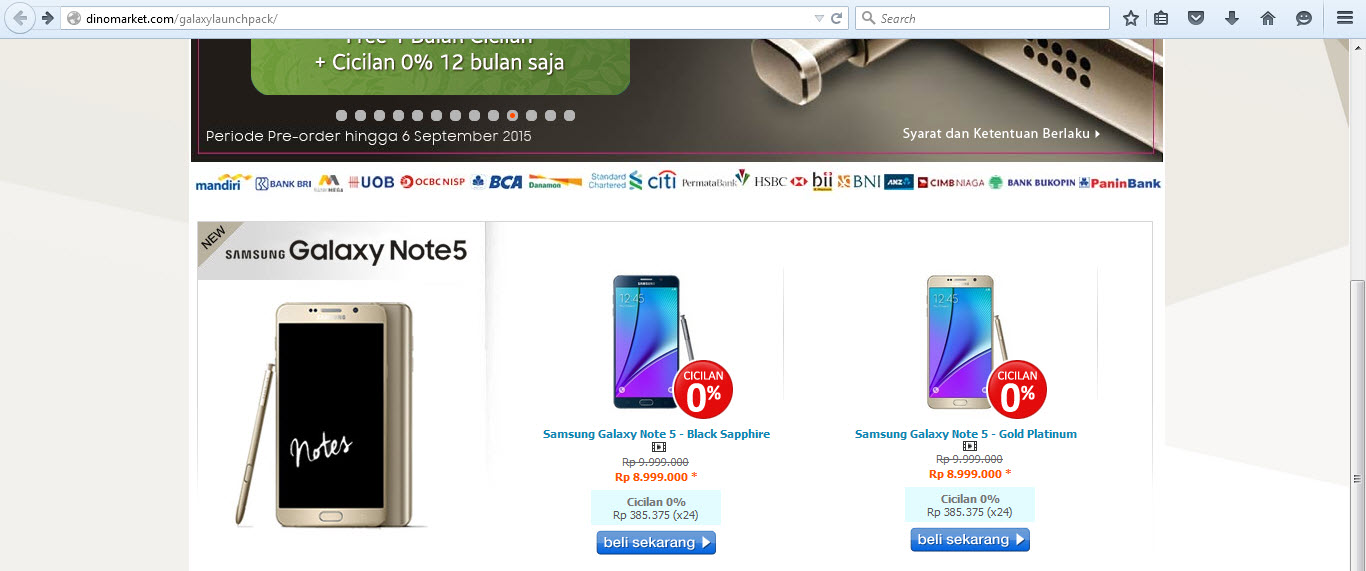Image resolution: width=1366 pixels, height=571 pixels.
Task: Open the Pocket icon in toolbar
Action: [x=1196, y=18]
